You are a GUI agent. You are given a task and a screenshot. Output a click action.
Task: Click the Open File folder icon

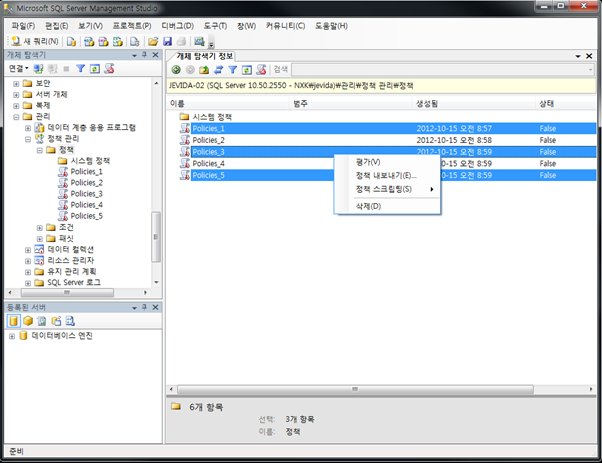point(153,41)
